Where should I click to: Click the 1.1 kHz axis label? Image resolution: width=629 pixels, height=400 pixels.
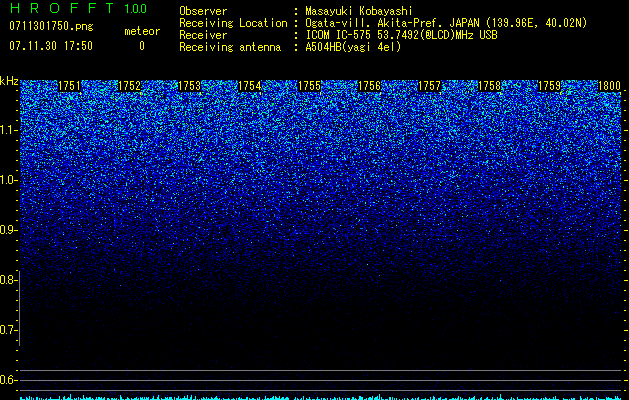[7, 130]
